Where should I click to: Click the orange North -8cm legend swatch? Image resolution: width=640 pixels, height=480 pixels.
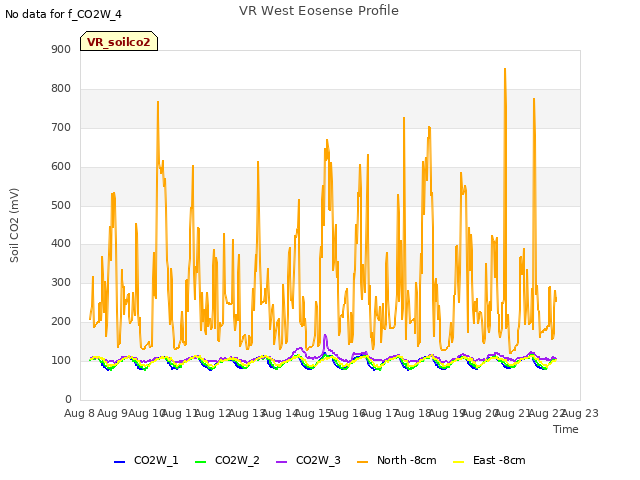pyautogui.click(x=362, y=462)
